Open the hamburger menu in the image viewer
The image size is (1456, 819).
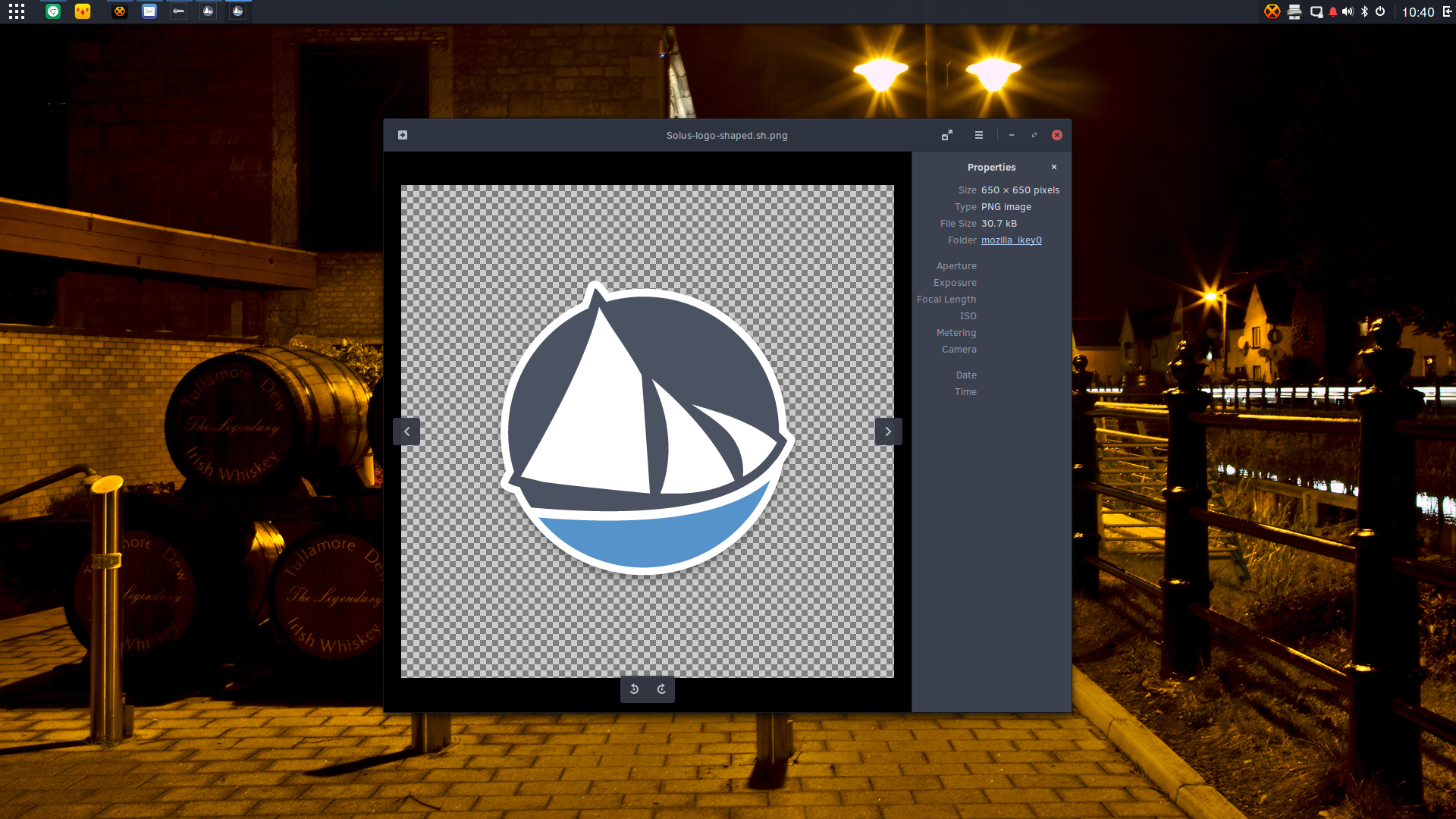tap(979, 135)
